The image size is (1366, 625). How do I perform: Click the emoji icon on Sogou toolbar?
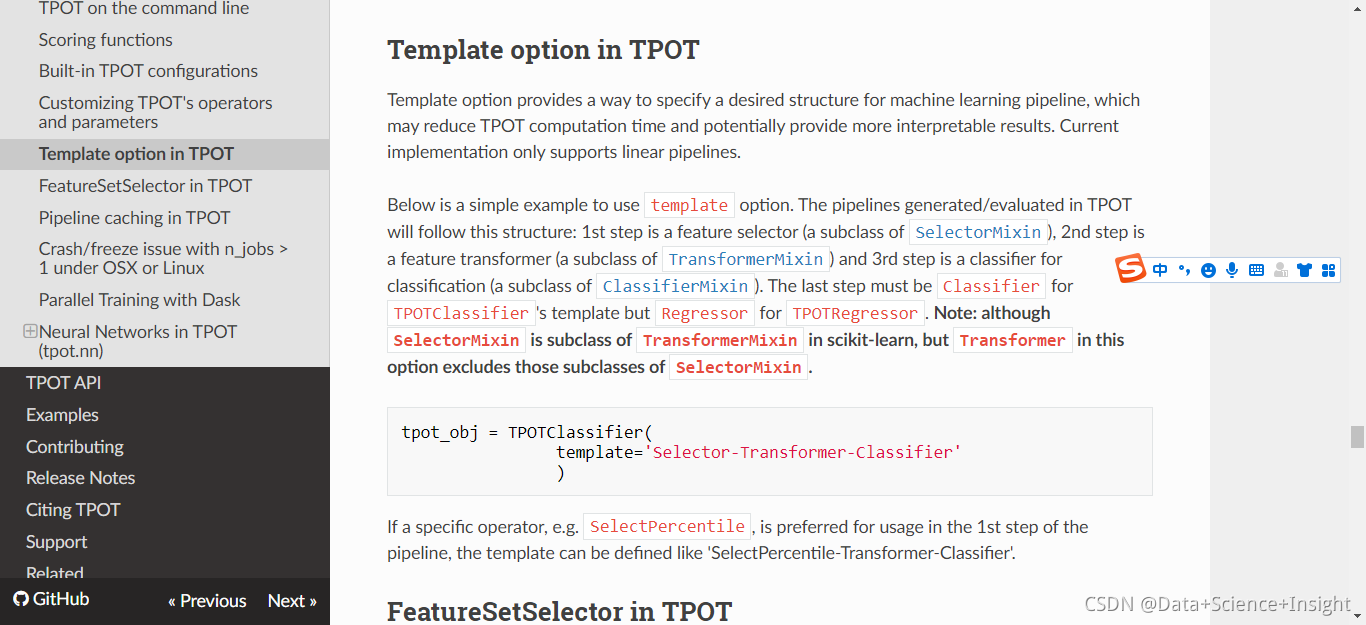pyautogui.click(x=1208, y=269)
